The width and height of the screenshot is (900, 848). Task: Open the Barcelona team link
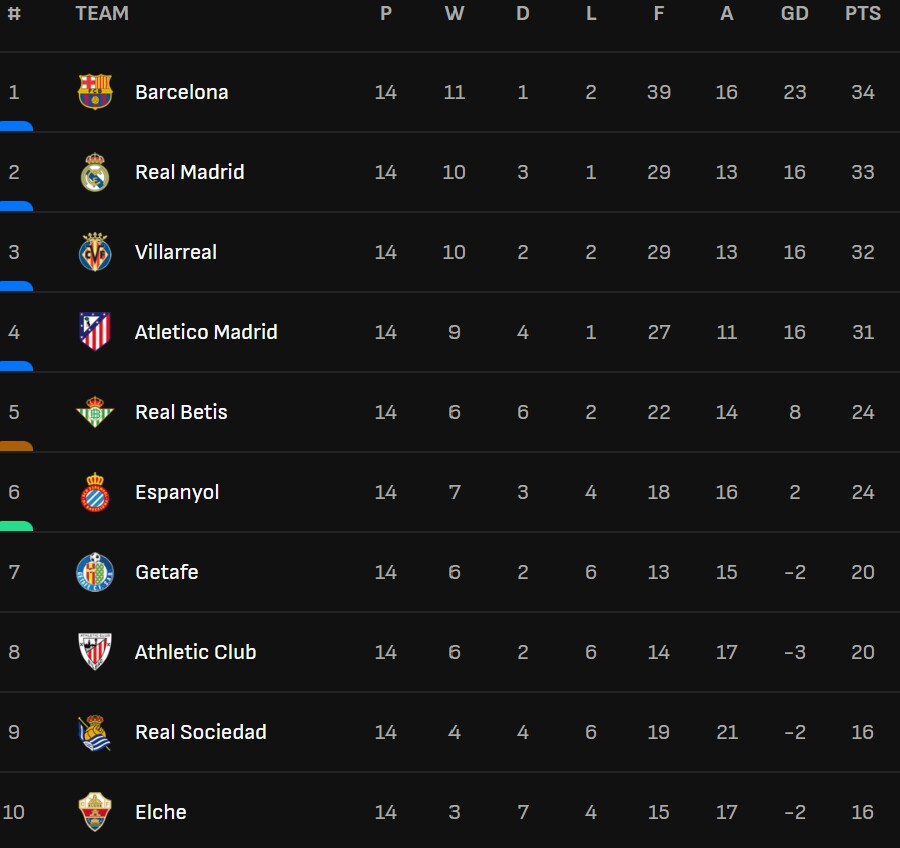(x=181, y=92)
